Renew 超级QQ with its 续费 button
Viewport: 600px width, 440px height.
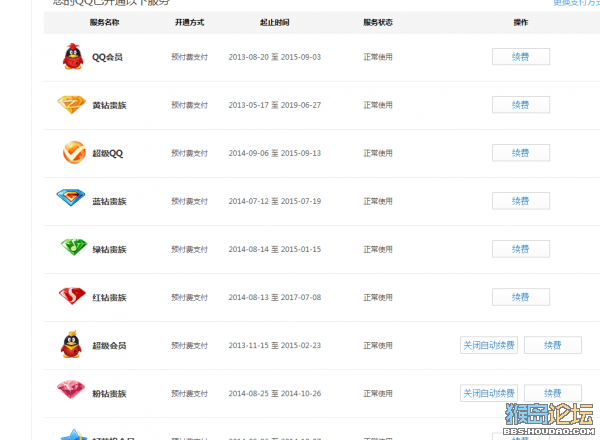coord(521,153)
